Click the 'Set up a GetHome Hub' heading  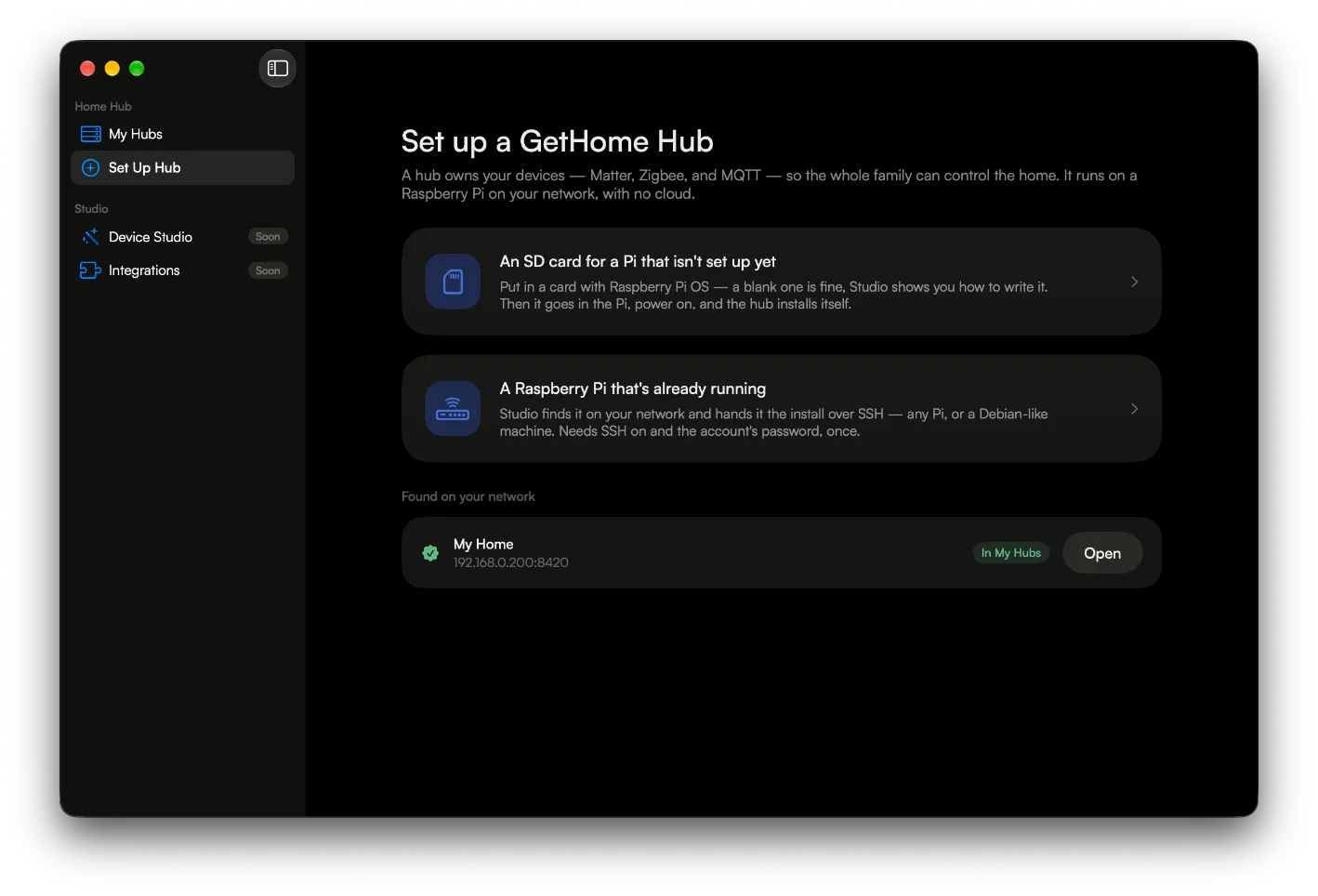(558, 141)
